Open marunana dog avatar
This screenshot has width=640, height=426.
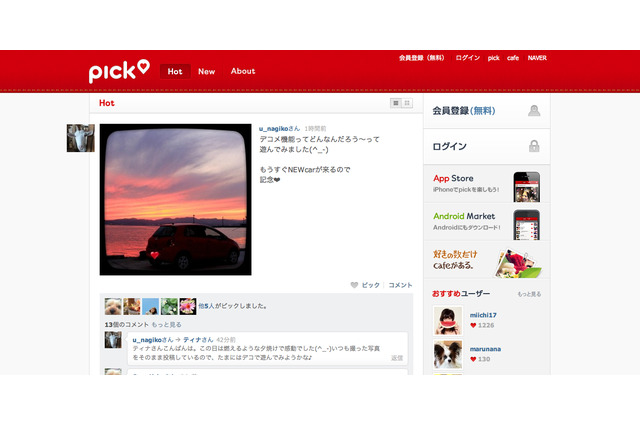(x=448, y=355)
